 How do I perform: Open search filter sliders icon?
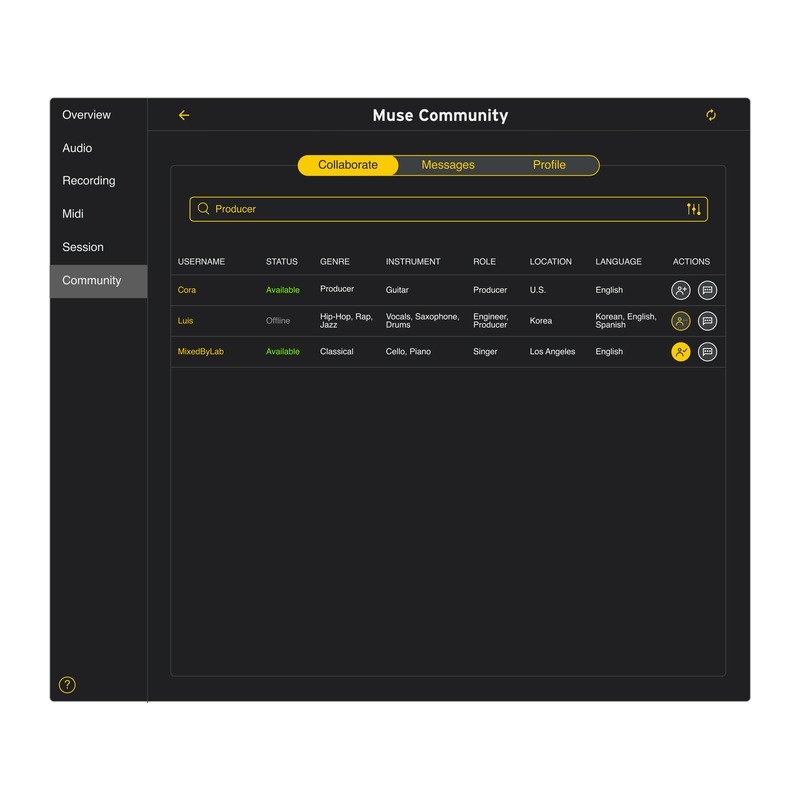pyautogui.click(x=693, y=209)
